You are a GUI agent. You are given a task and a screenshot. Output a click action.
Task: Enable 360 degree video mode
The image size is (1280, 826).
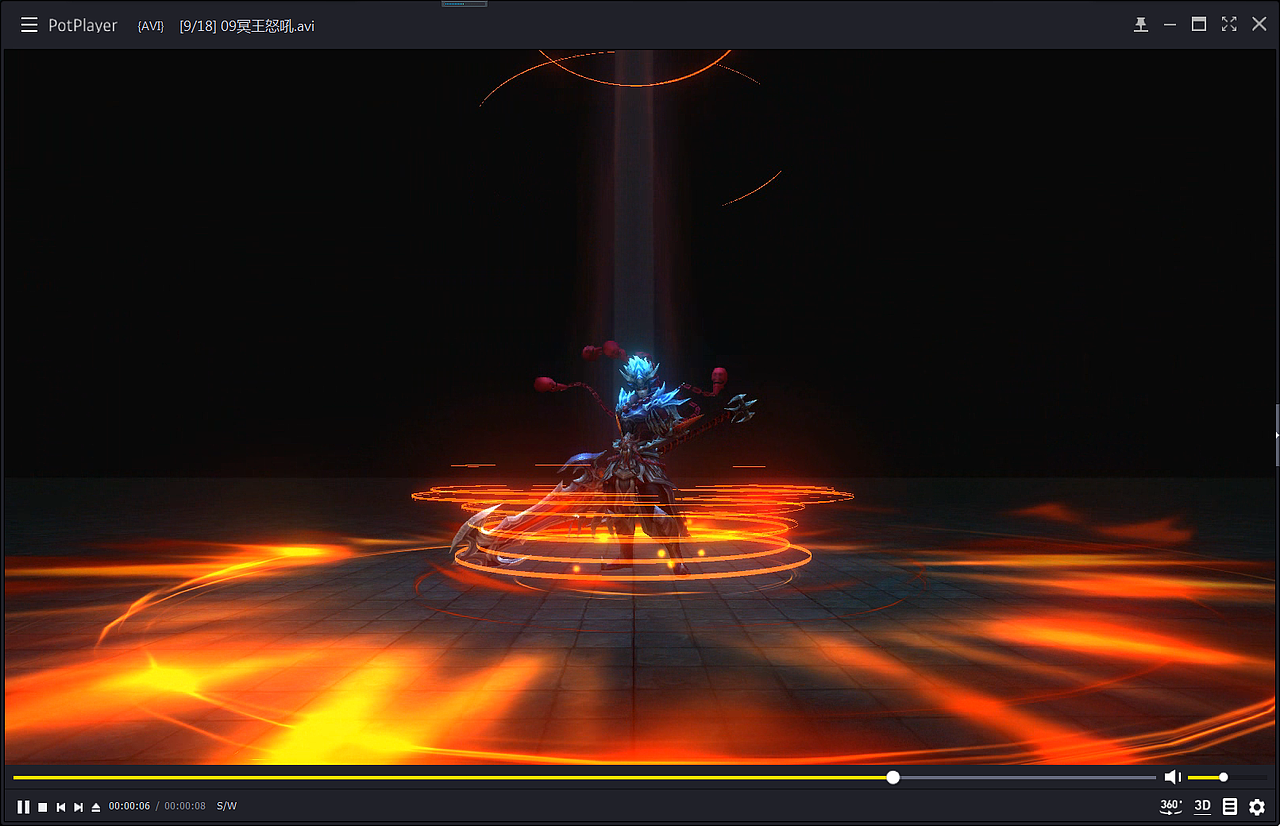point(1171,806)
